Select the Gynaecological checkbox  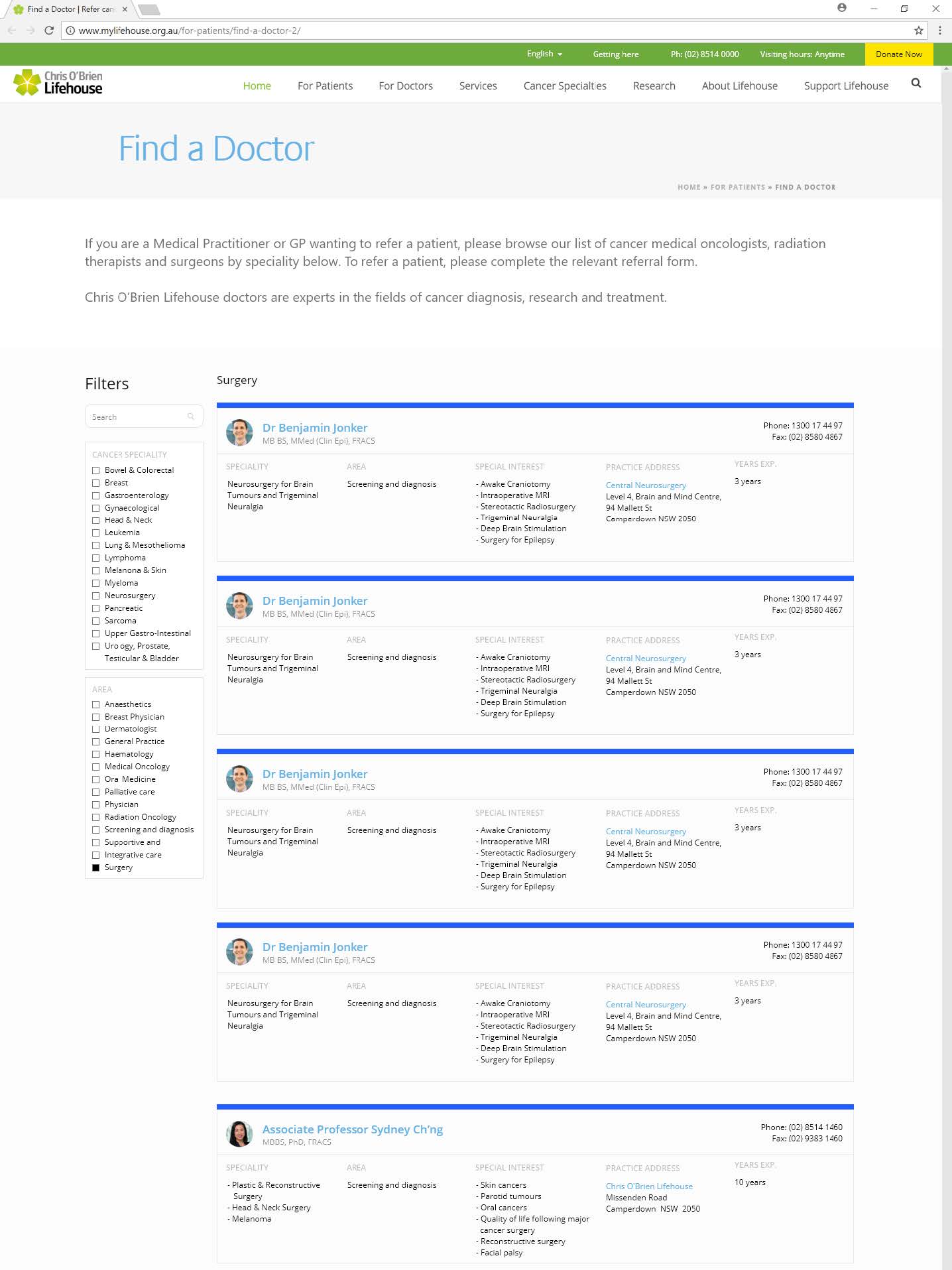95,508
